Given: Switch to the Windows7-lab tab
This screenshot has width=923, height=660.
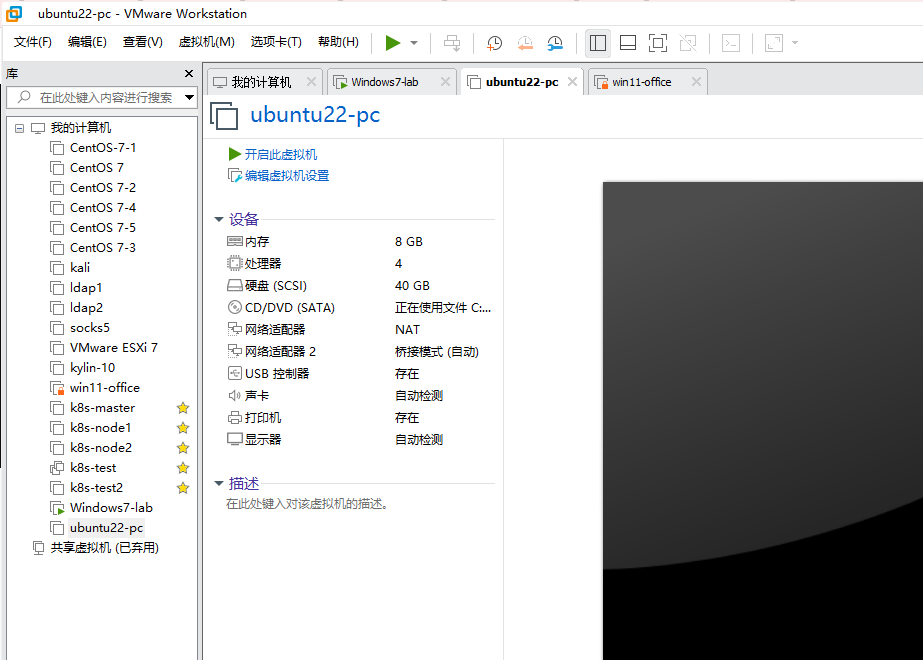Looking at the screenshot, I should click(385, 82).
